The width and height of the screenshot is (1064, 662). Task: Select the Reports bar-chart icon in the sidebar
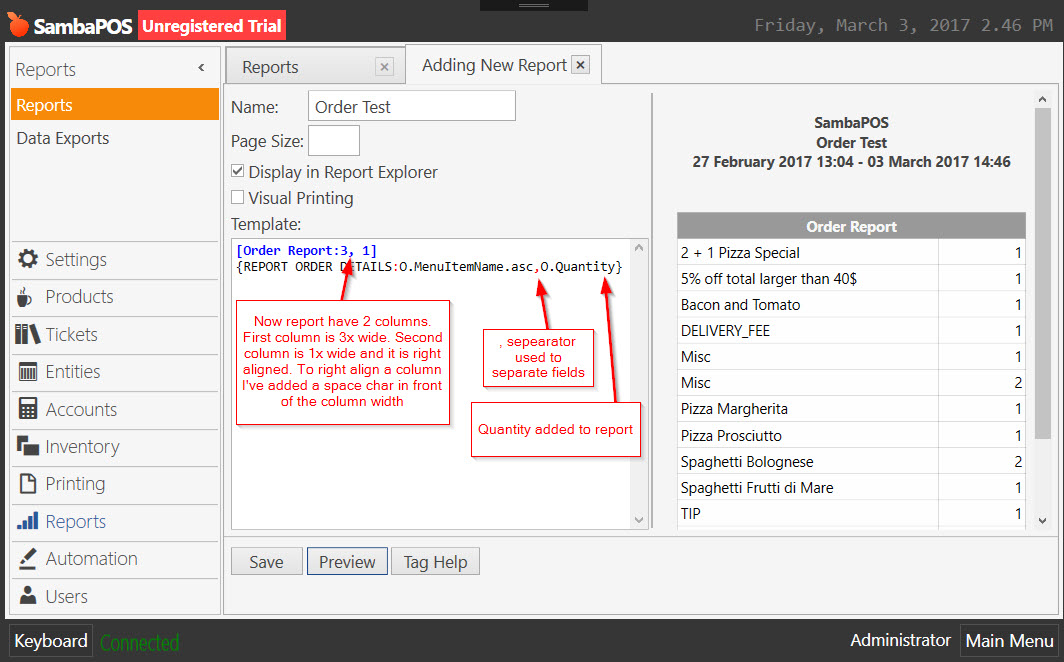pyautogui.click(x=26, y=522)
